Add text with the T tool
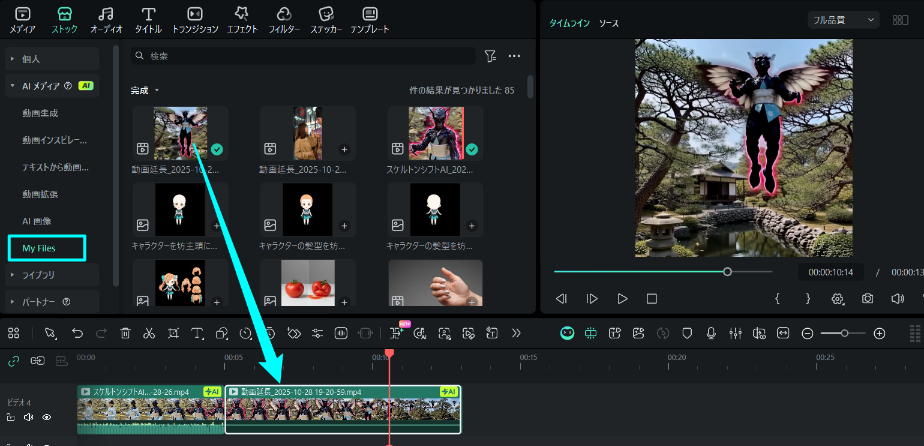Viewport: 924px width, 446px height. tap(197, 333)
